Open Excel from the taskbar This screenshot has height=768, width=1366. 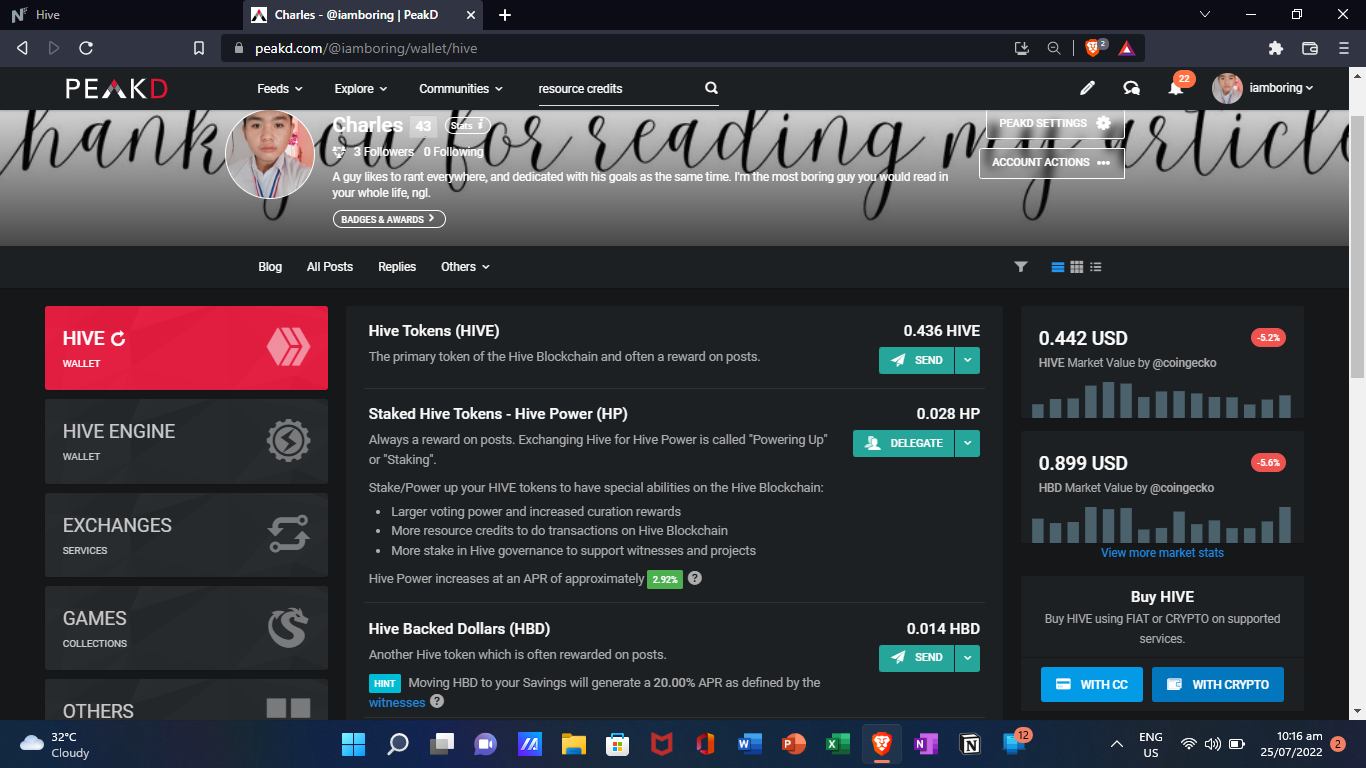pyautogui.click(x=837, y=744)
